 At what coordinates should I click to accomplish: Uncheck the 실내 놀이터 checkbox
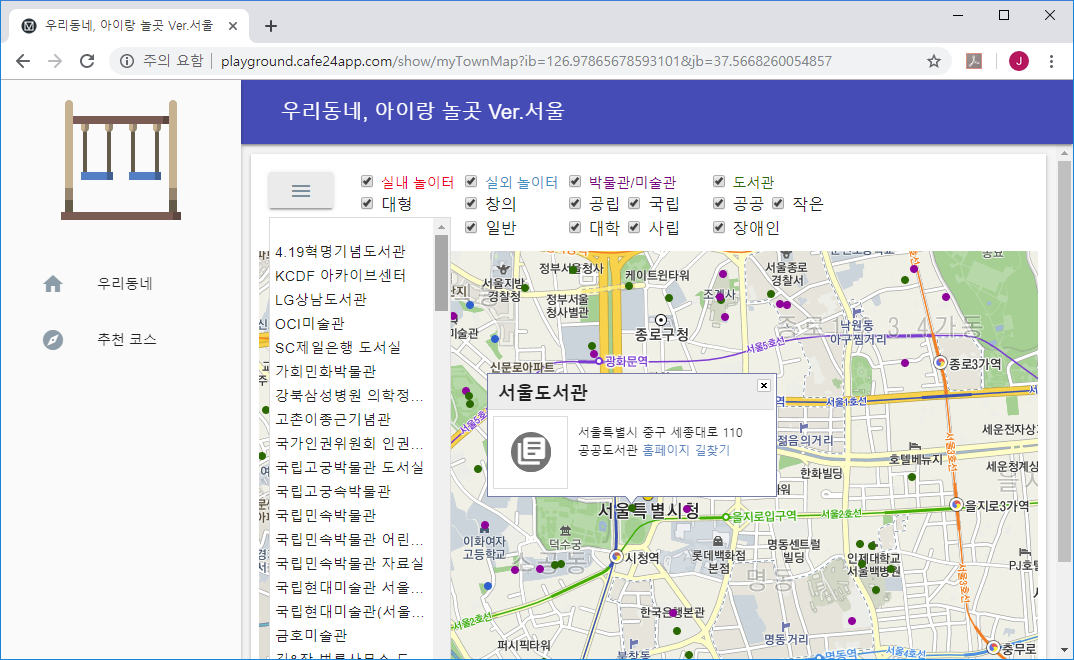pyautogui.click(x=367, y=181)
